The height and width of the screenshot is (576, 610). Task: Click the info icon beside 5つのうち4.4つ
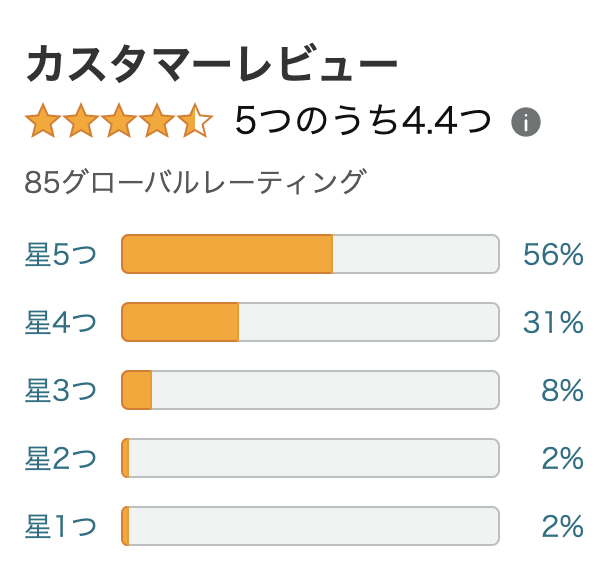pos(526,122)
